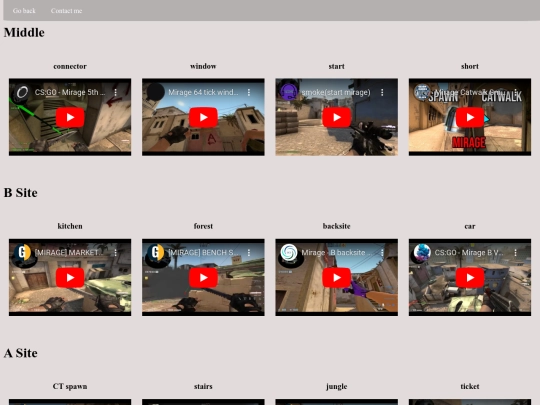The image size is (540, 405).
Task: Open more options on window video
Action: coord(249,92)
